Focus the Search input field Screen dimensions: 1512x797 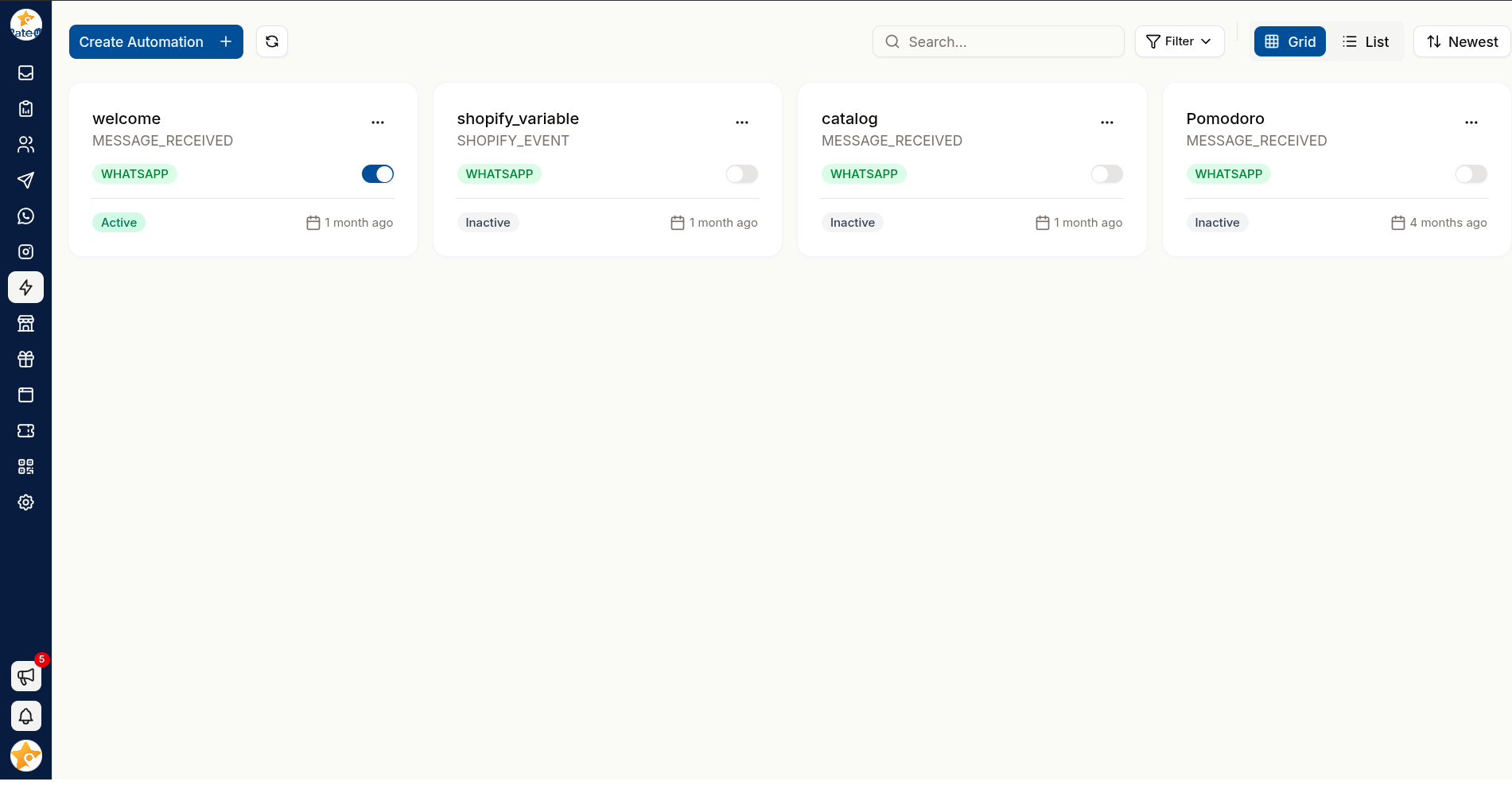[998, 41]
